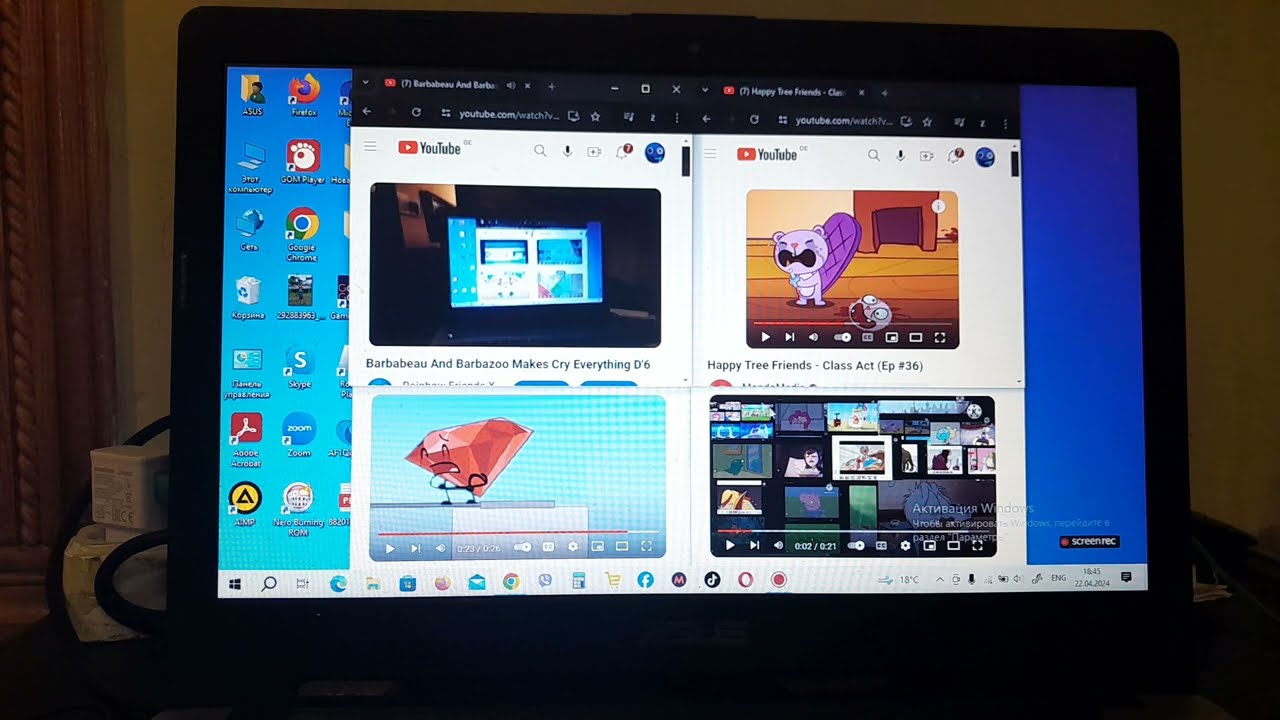Viewport: 1280px width, 720px height.
Task: Open three-dot Chrome menu in Barbabeau window
Action: point(677,118)
